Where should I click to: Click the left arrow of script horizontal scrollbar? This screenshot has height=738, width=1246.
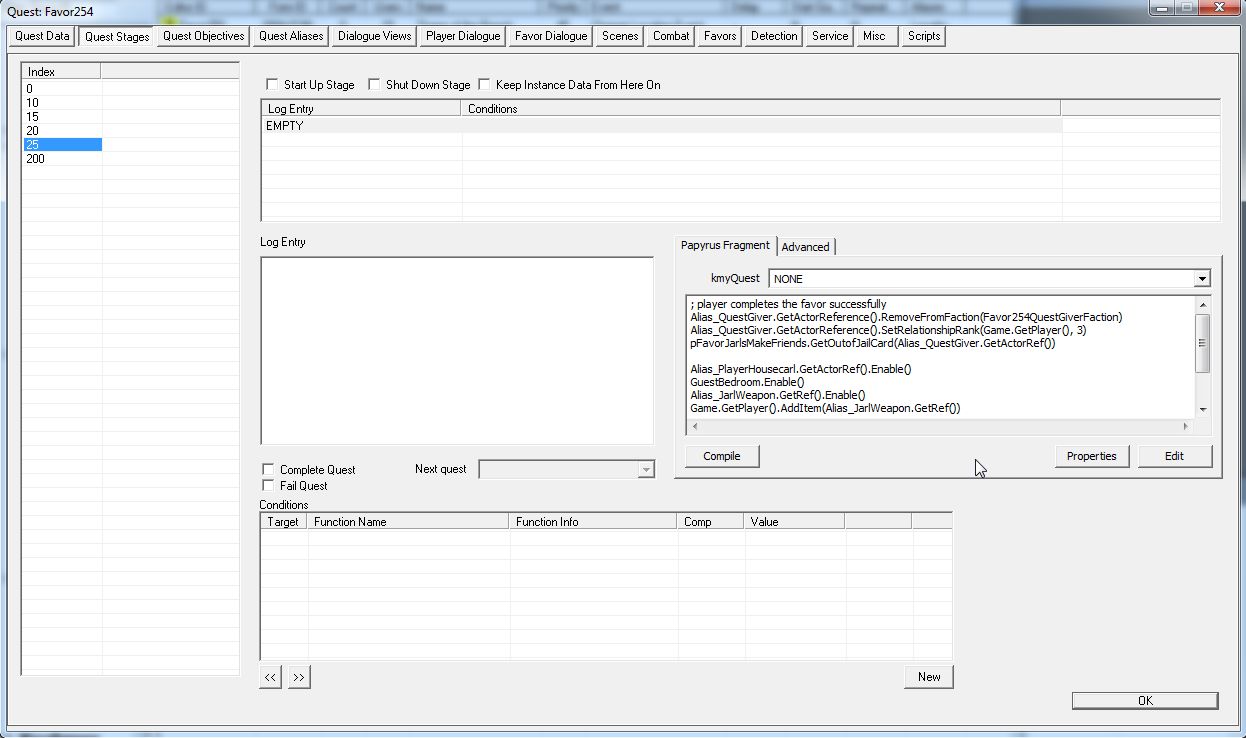(695, 426)
